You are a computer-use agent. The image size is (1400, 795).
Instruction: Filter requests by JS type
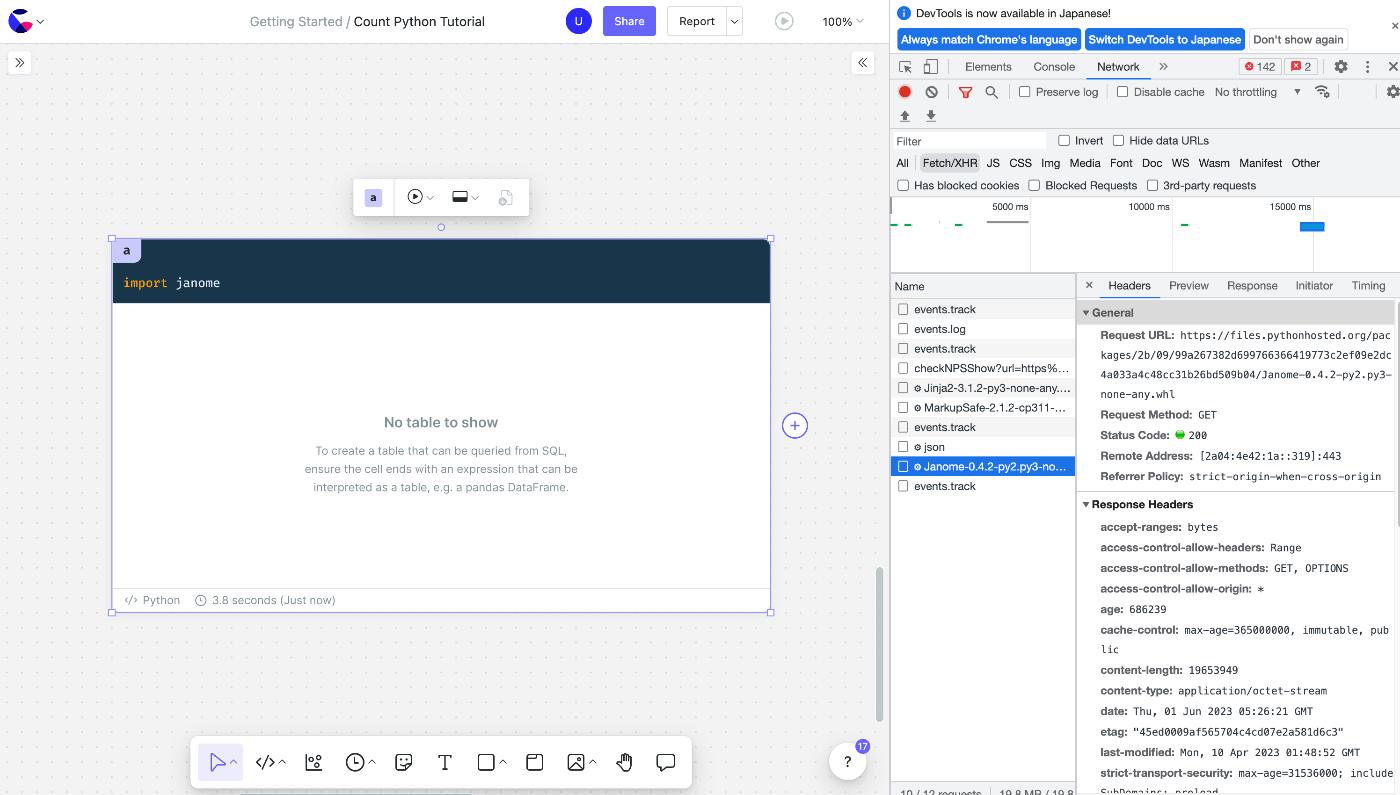click(x=993, y=163)
